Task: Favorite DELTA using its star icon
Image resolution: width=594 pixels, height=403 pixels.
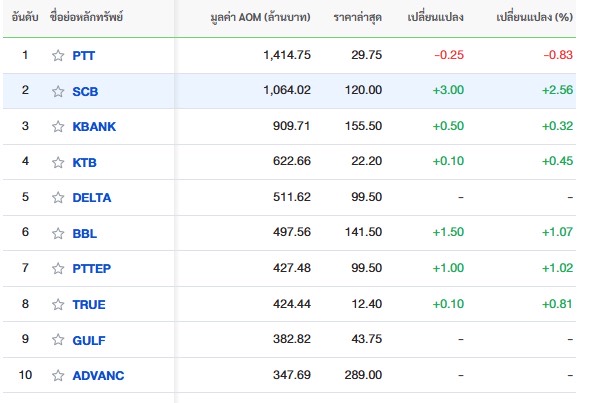Action: click(x=58, y=198)
